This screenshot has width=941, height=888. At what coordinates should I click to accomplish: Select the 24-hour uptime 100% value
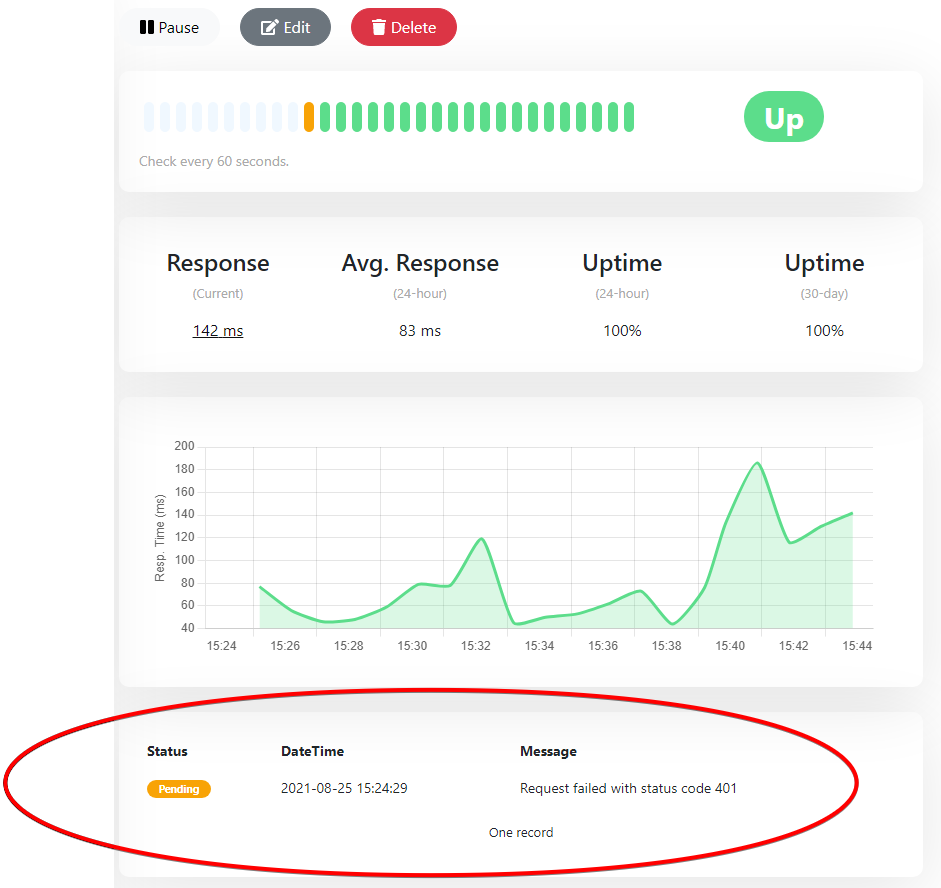pyautogui.click(x=622, y=331)
